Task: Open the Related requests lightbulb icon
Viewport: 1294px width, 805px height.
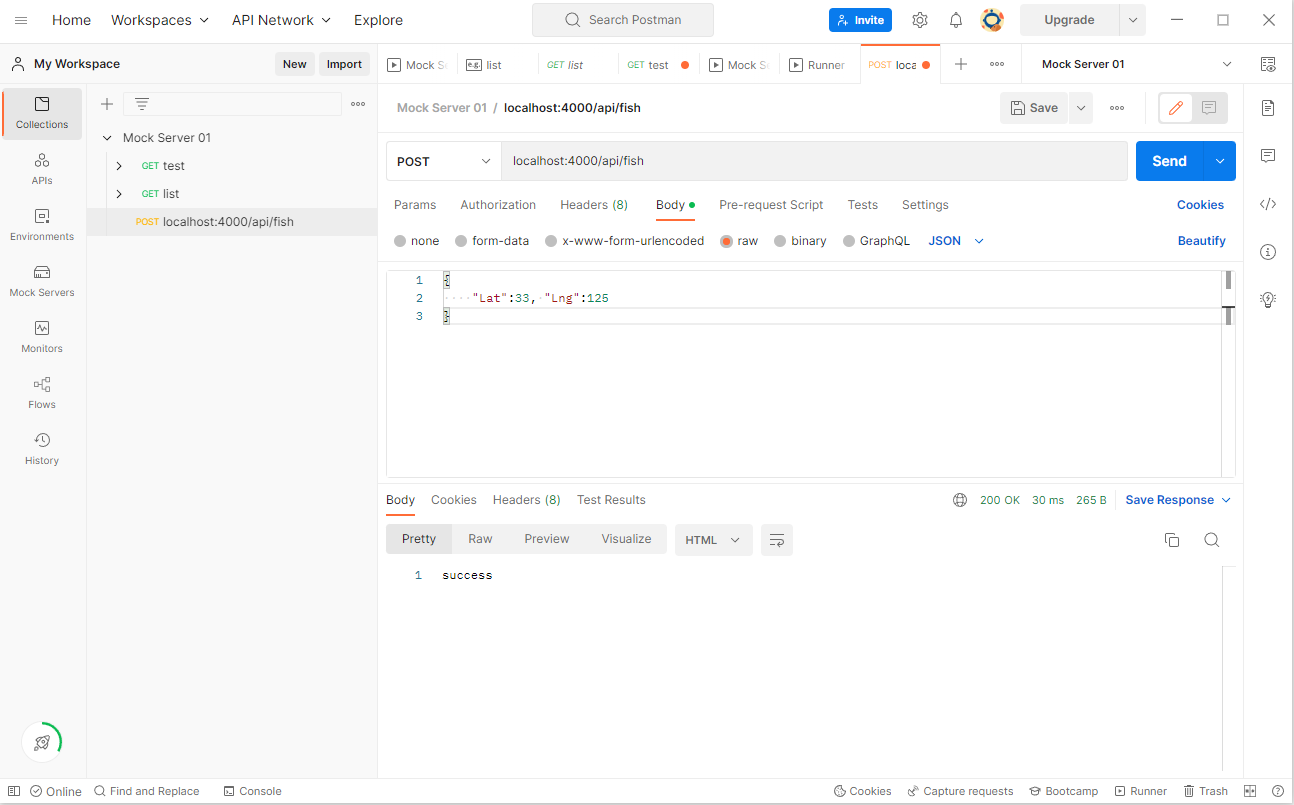Action: click(x=1268, y=299)
